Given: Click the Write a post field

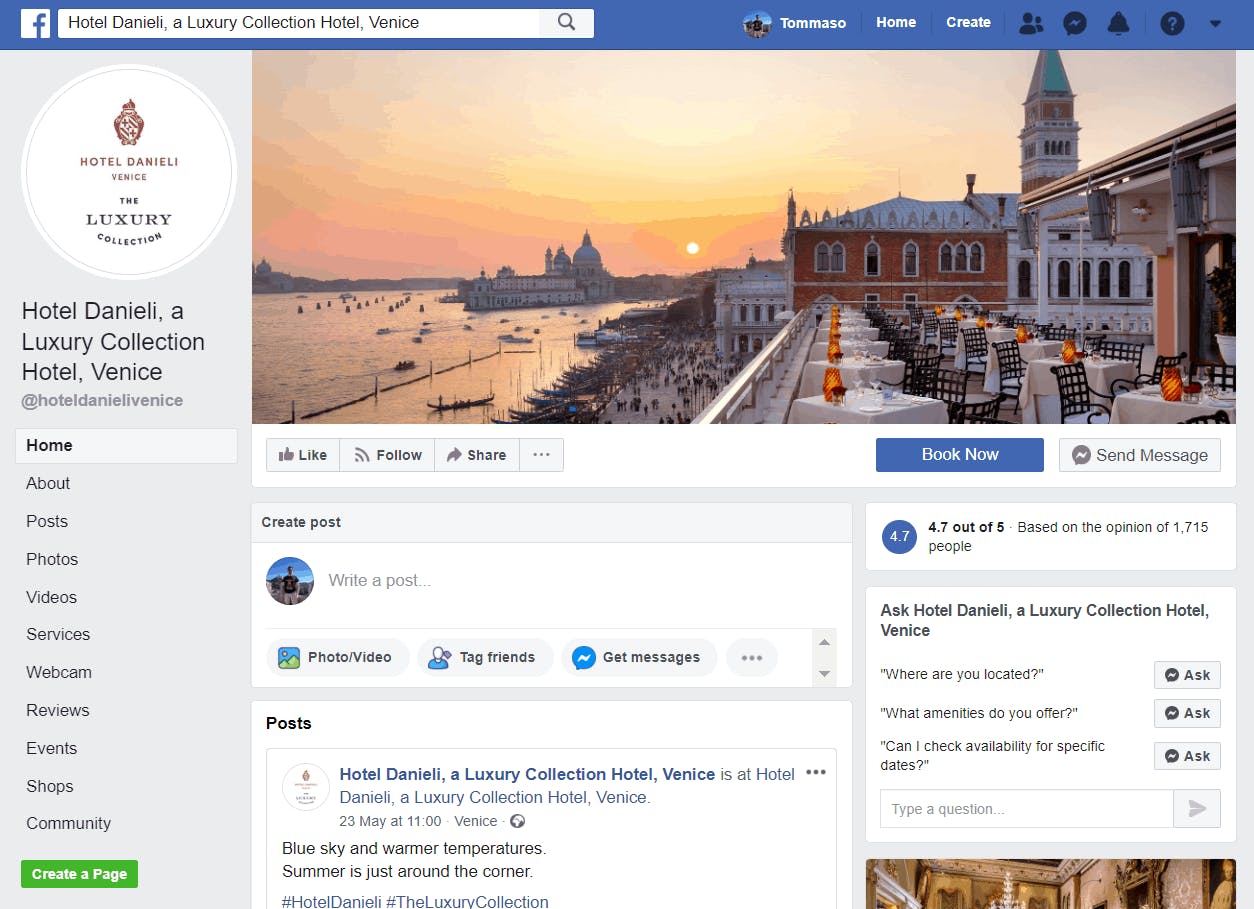Looking at the screenshot, I should point(380,580).
